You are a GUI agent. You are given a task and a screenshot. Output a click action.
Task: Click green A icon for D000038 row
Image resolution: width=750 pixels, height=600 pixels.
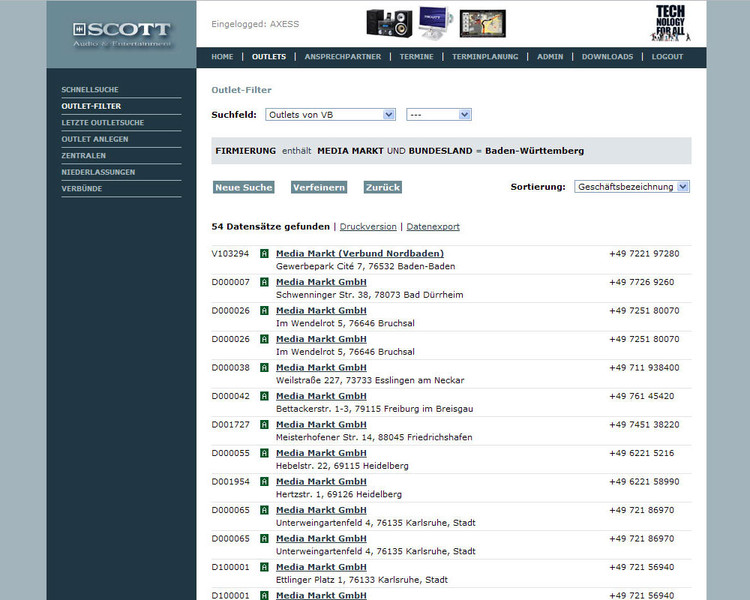tap(264, 367)
